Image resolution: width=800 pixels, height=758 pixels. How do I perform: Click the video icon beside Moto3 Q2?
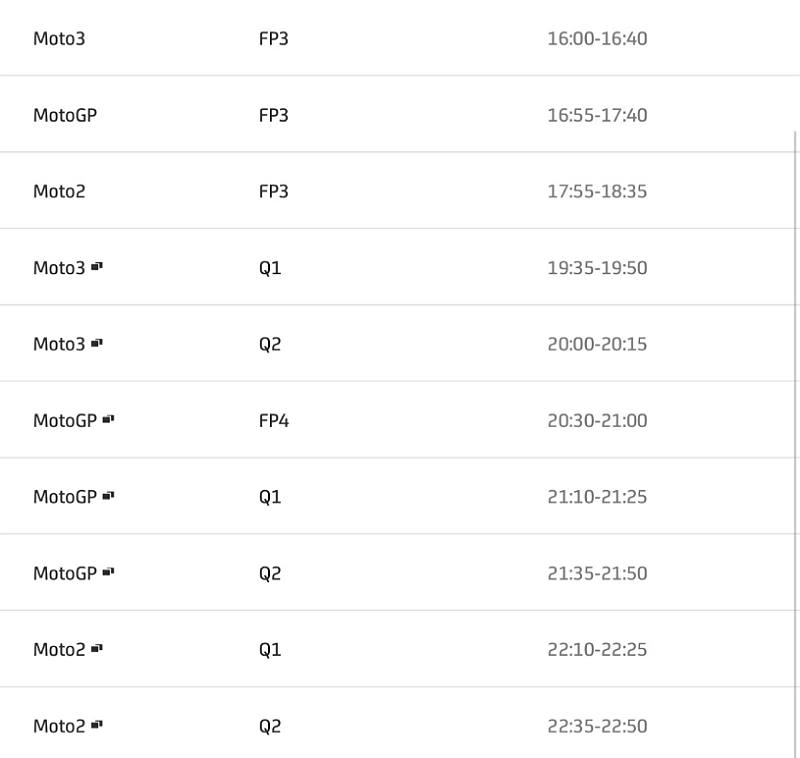tap(97, 343)
